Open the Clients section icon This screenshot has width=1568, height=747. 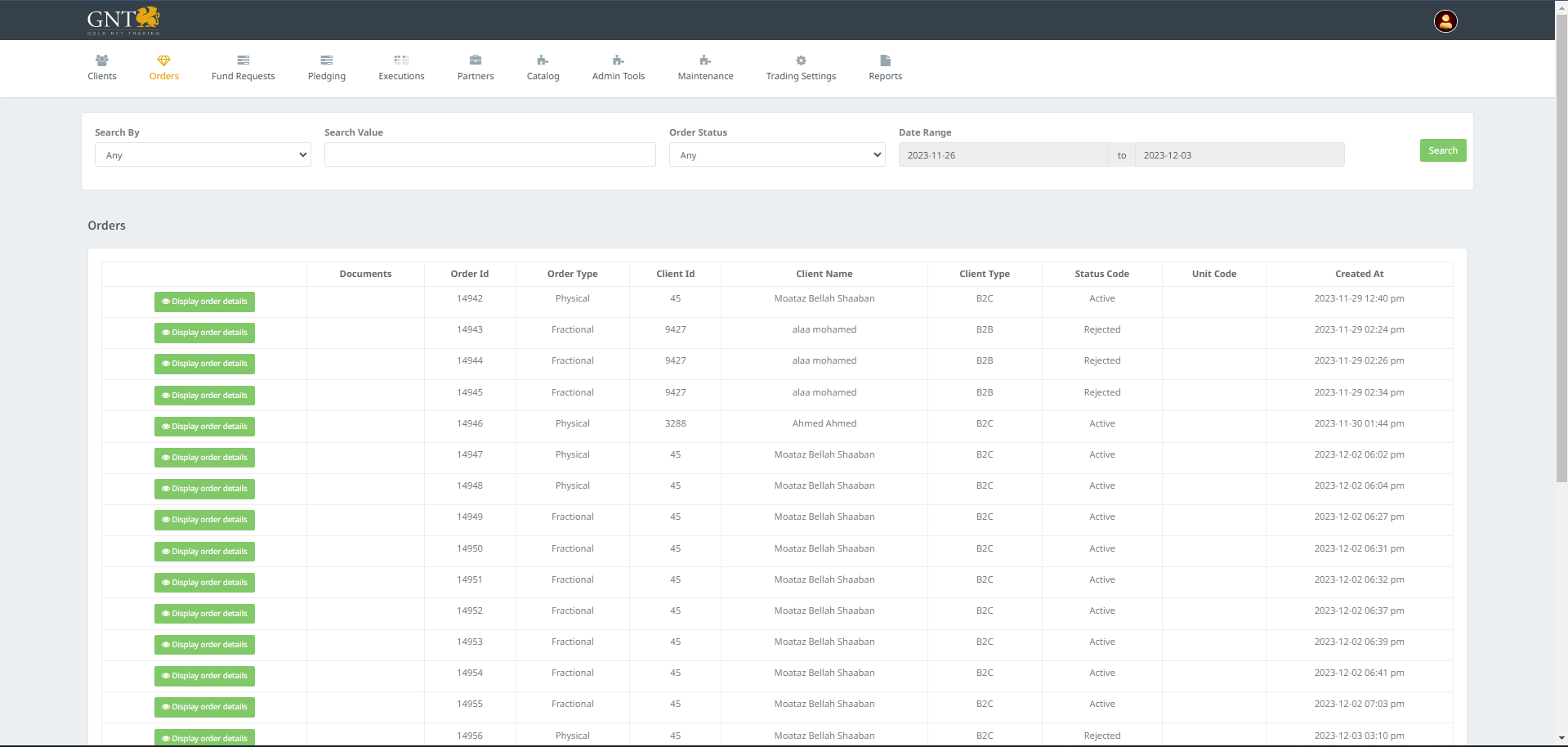pos(102,60)
